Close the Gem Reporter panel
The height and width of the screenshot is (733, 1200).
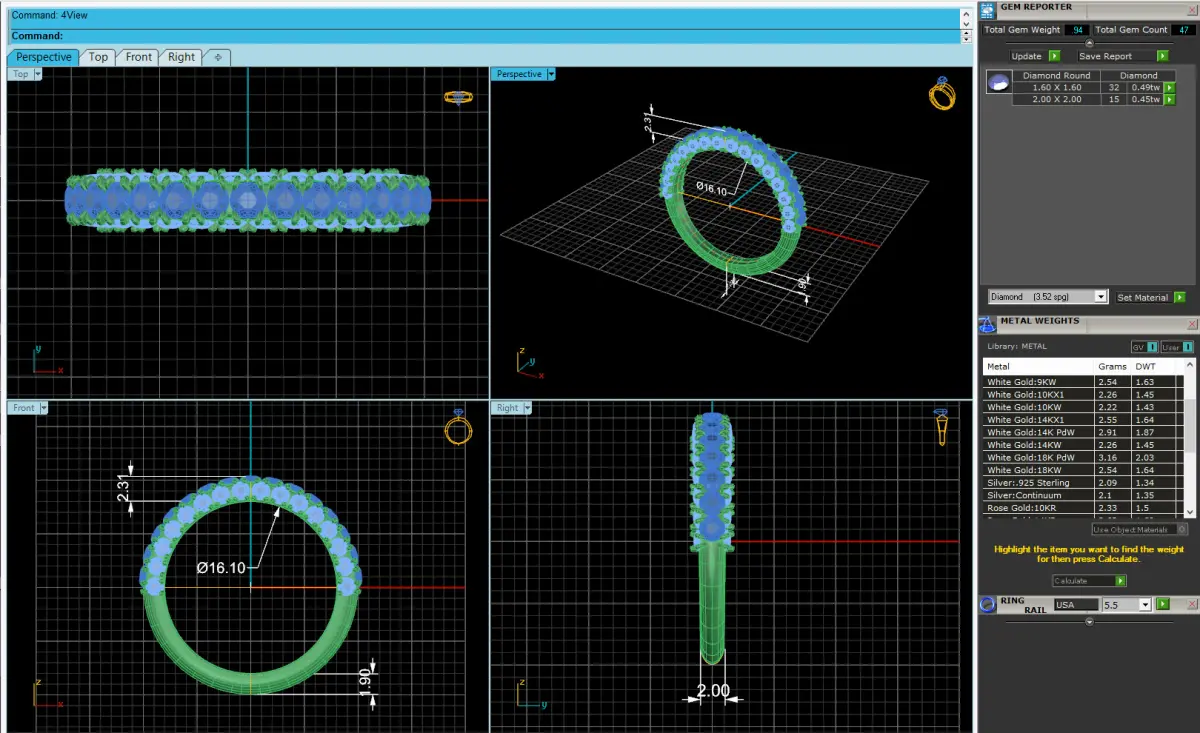(x=1191, y=9)
